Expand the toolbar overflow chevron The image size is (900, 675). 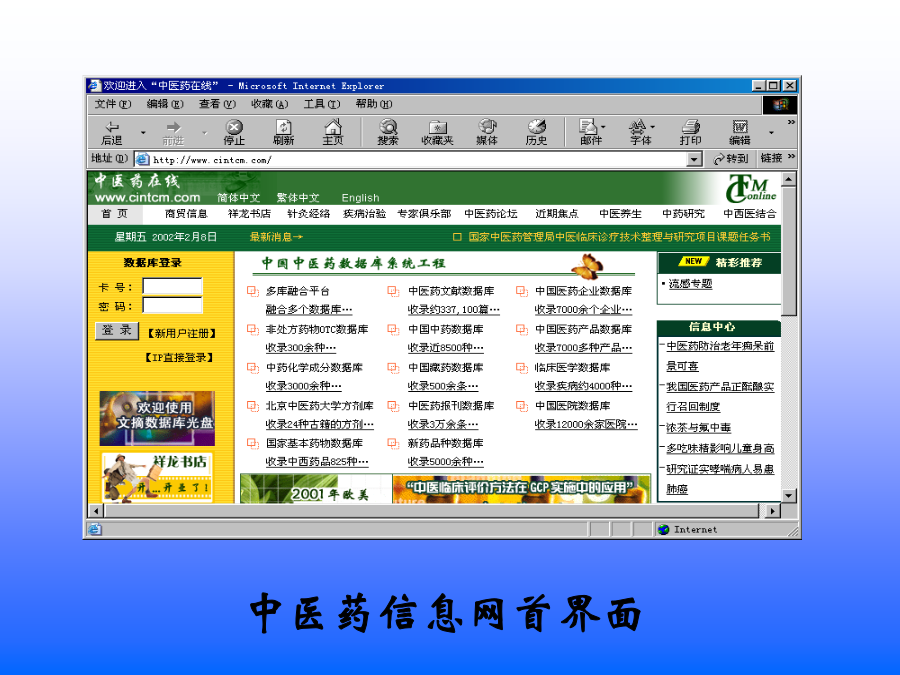[792, 122]
